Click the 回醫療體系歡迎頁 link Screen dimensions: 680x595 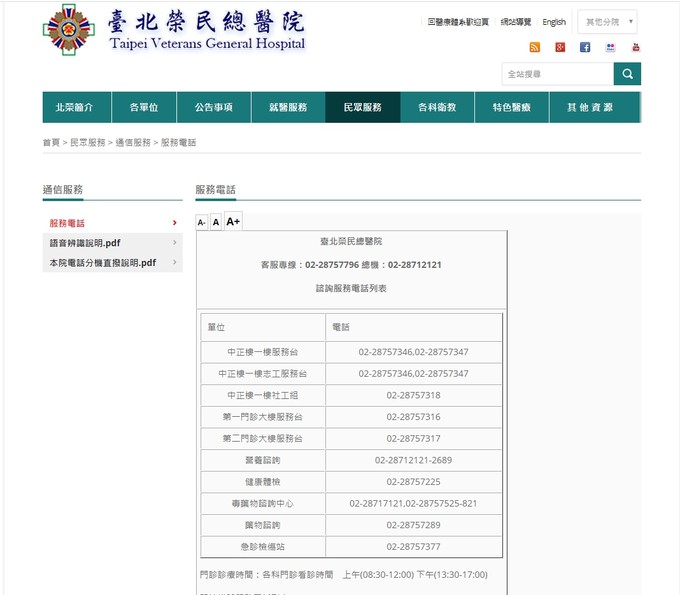pyautogui.click(x=458, y=22)
